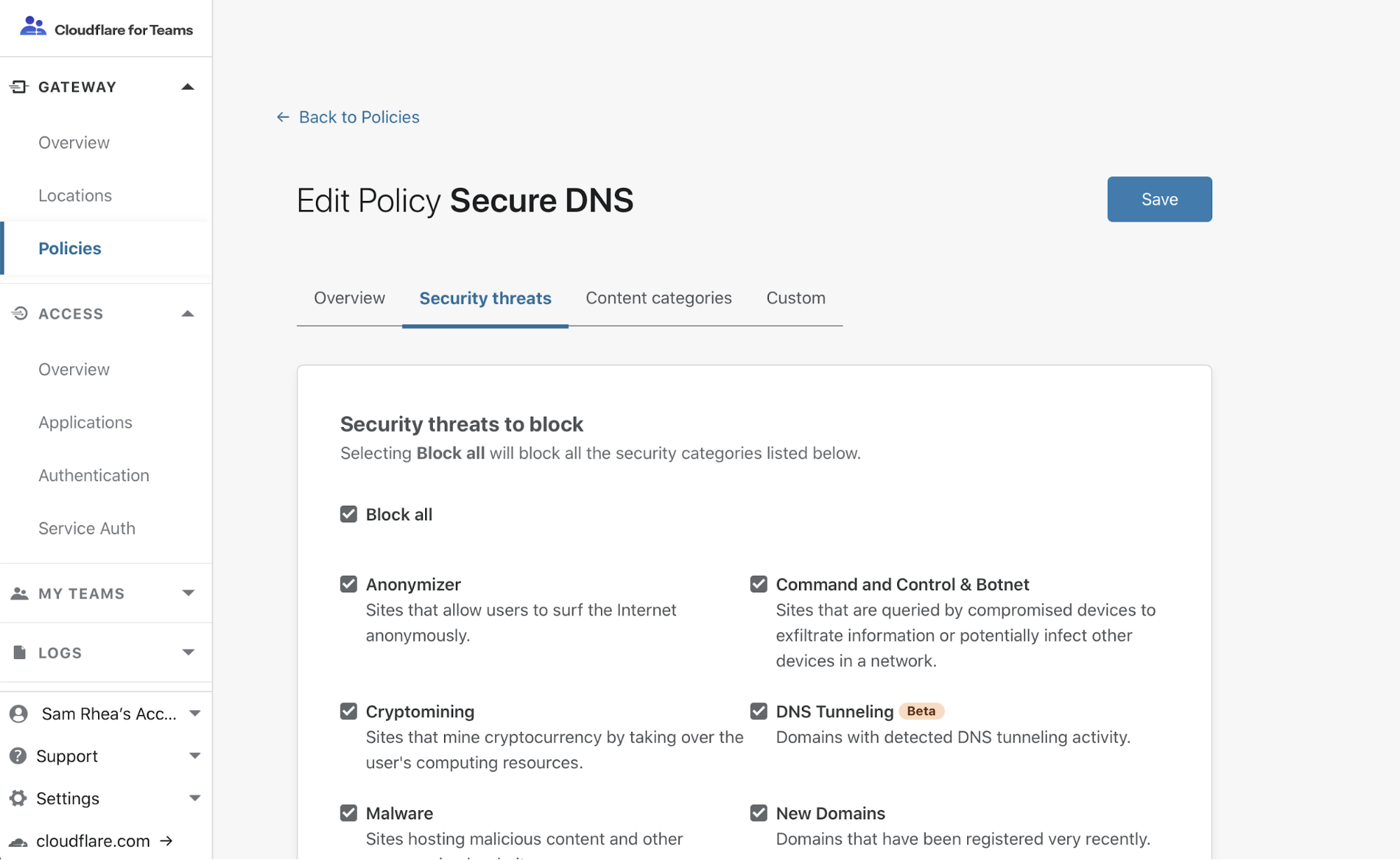
Task: Uncheck the Block all checkbox
Action: [x=349, y=514]
